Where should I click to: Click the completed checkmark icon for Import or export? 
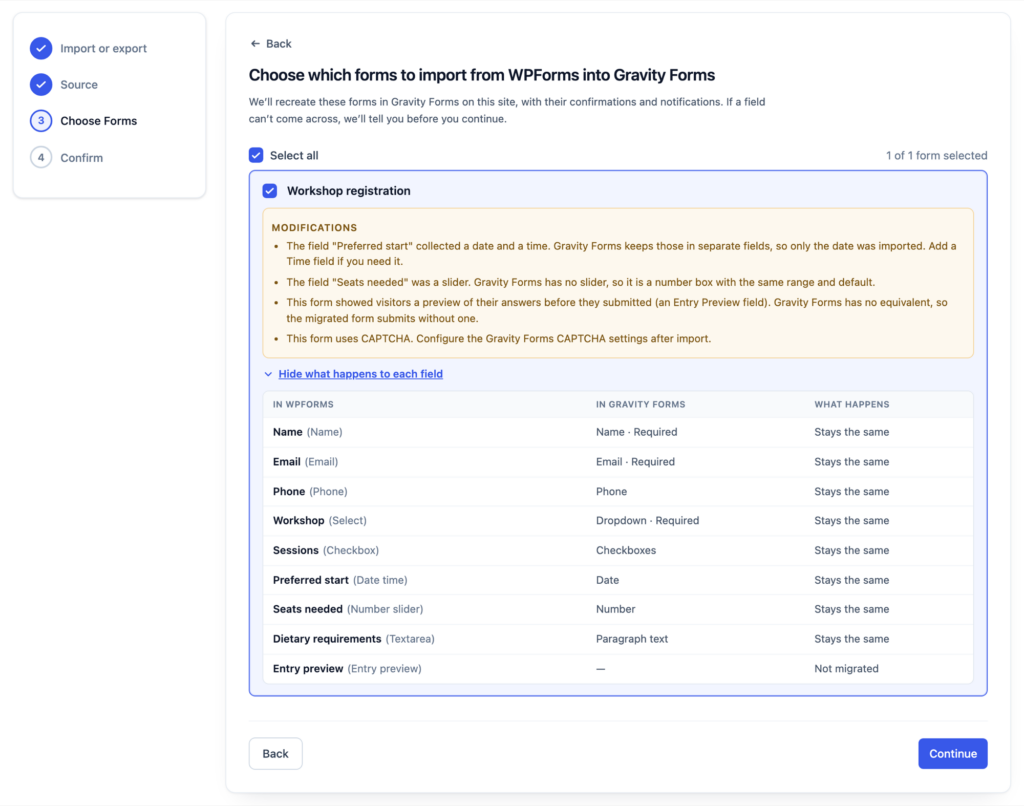[41, 48]
